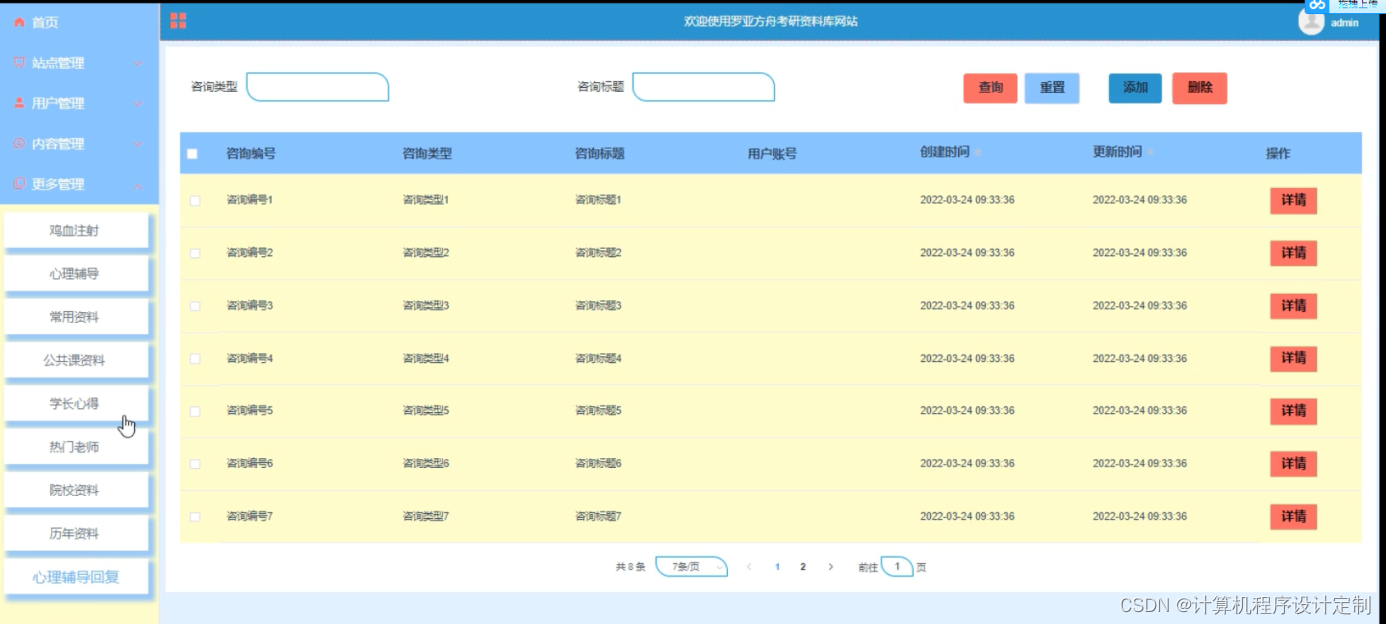The width and height of the screenshot is (1386, 624).
Task: Check the row for 咨询编号6
Action: pos(195,464)
